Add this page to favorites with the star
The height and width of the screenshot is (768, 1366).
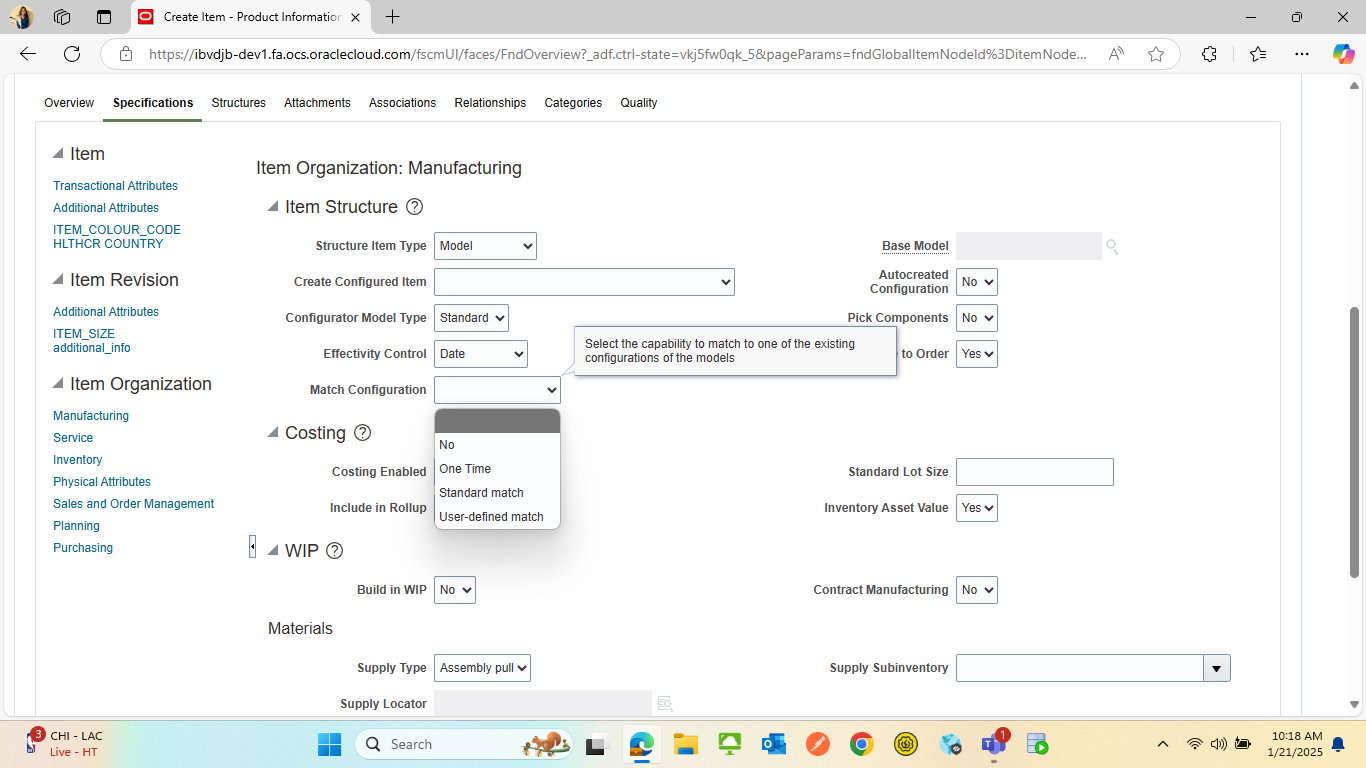1155,54
